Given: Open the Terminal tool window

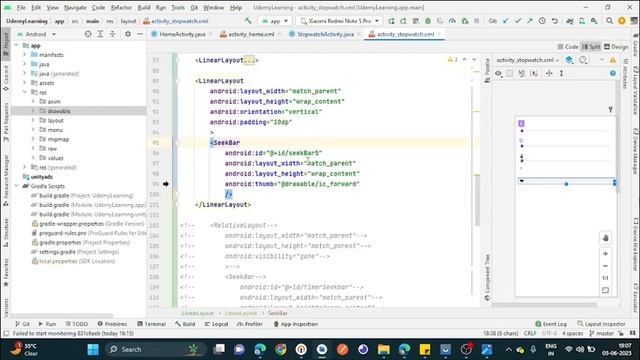Looking at the screenshot, I should tap(151, 324).
